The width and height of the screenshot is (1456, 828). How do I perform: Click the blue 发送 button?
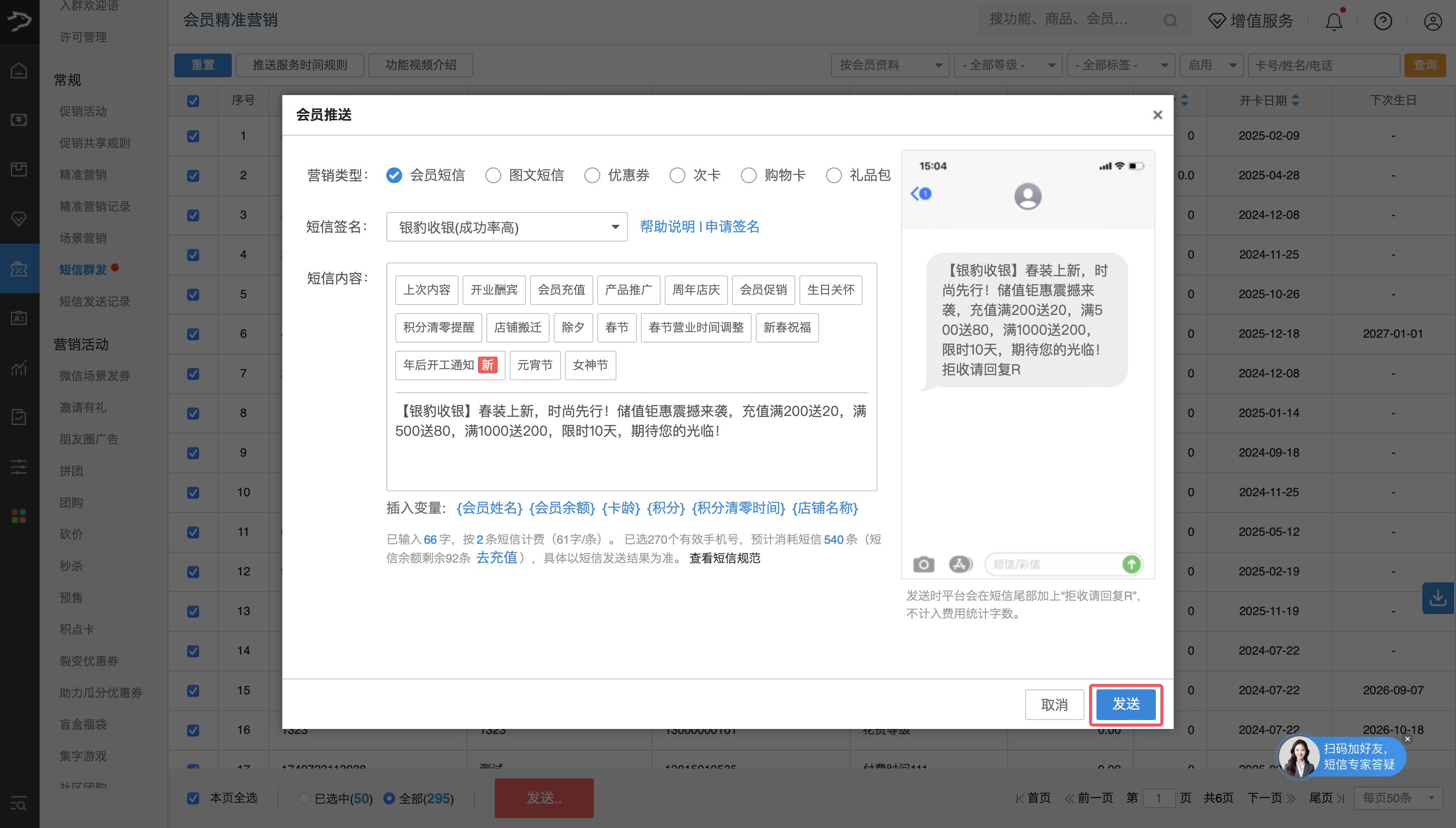click(x=1125, y=704)
